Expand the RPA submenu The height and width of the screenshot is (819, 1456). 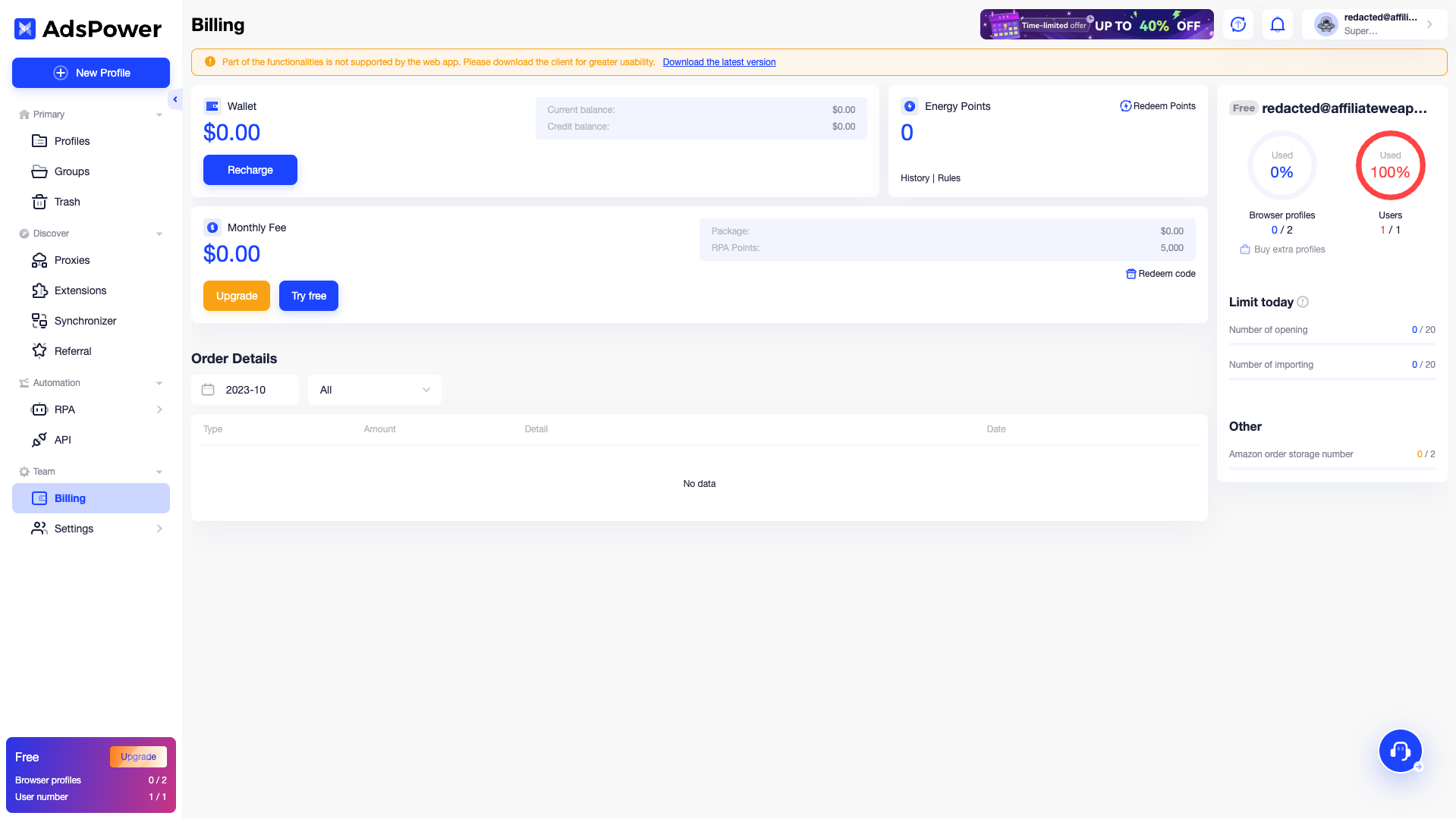159,409
